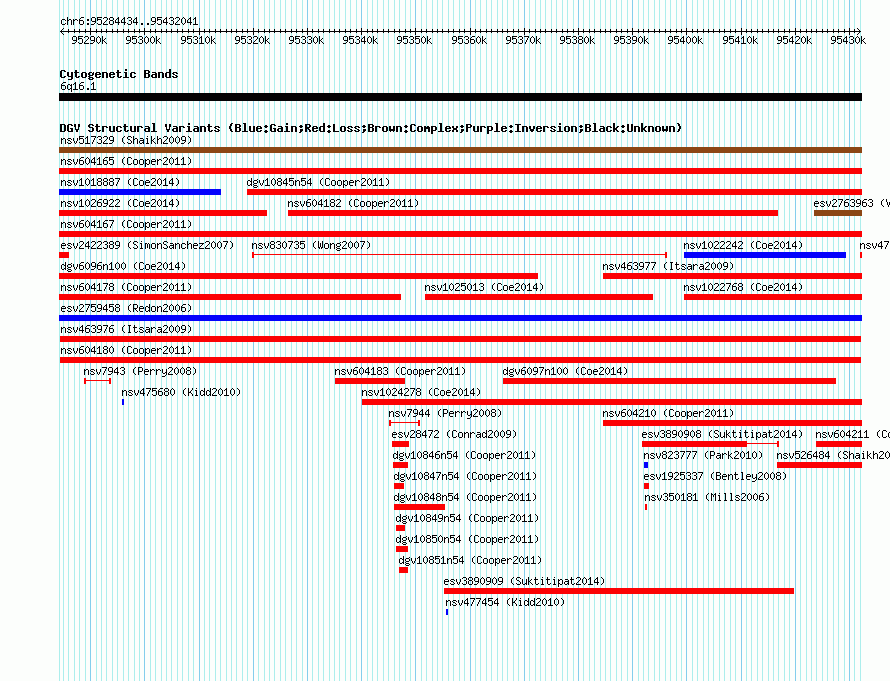
Task: Click the DGV Structural Variants track title
Action: pos(371,128)
